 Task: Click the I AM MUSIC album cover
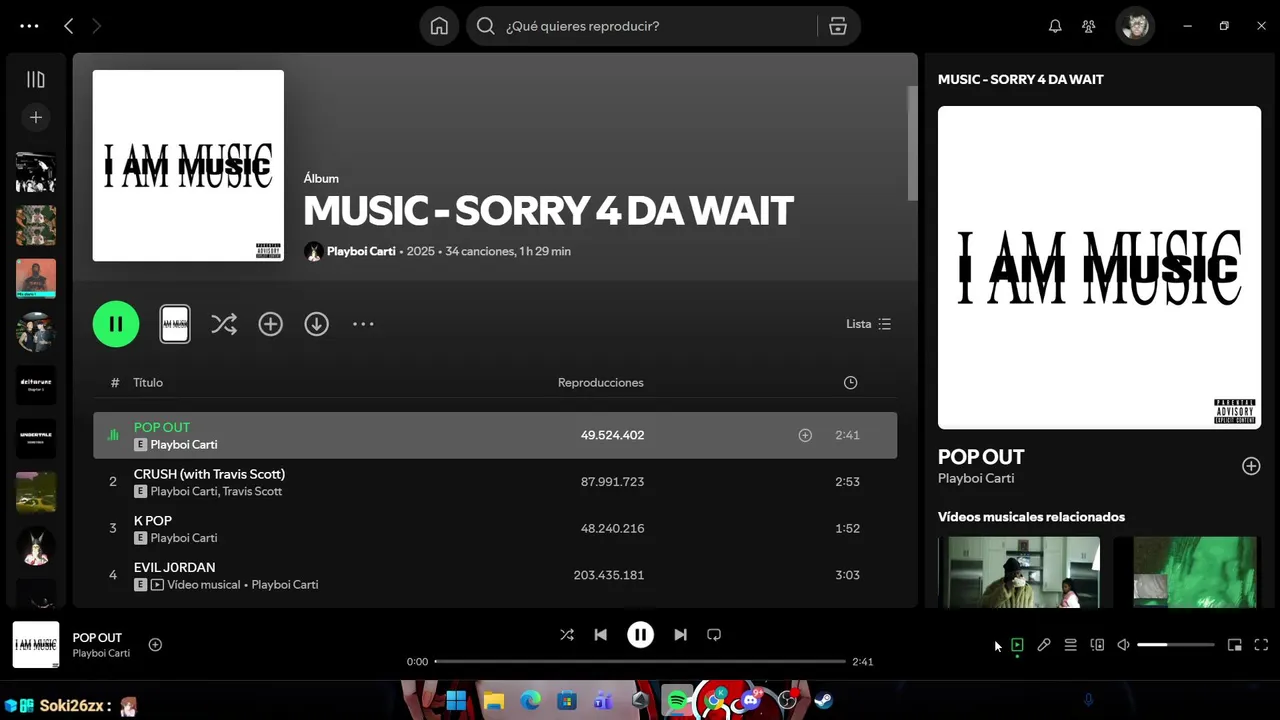click(188, 165)
